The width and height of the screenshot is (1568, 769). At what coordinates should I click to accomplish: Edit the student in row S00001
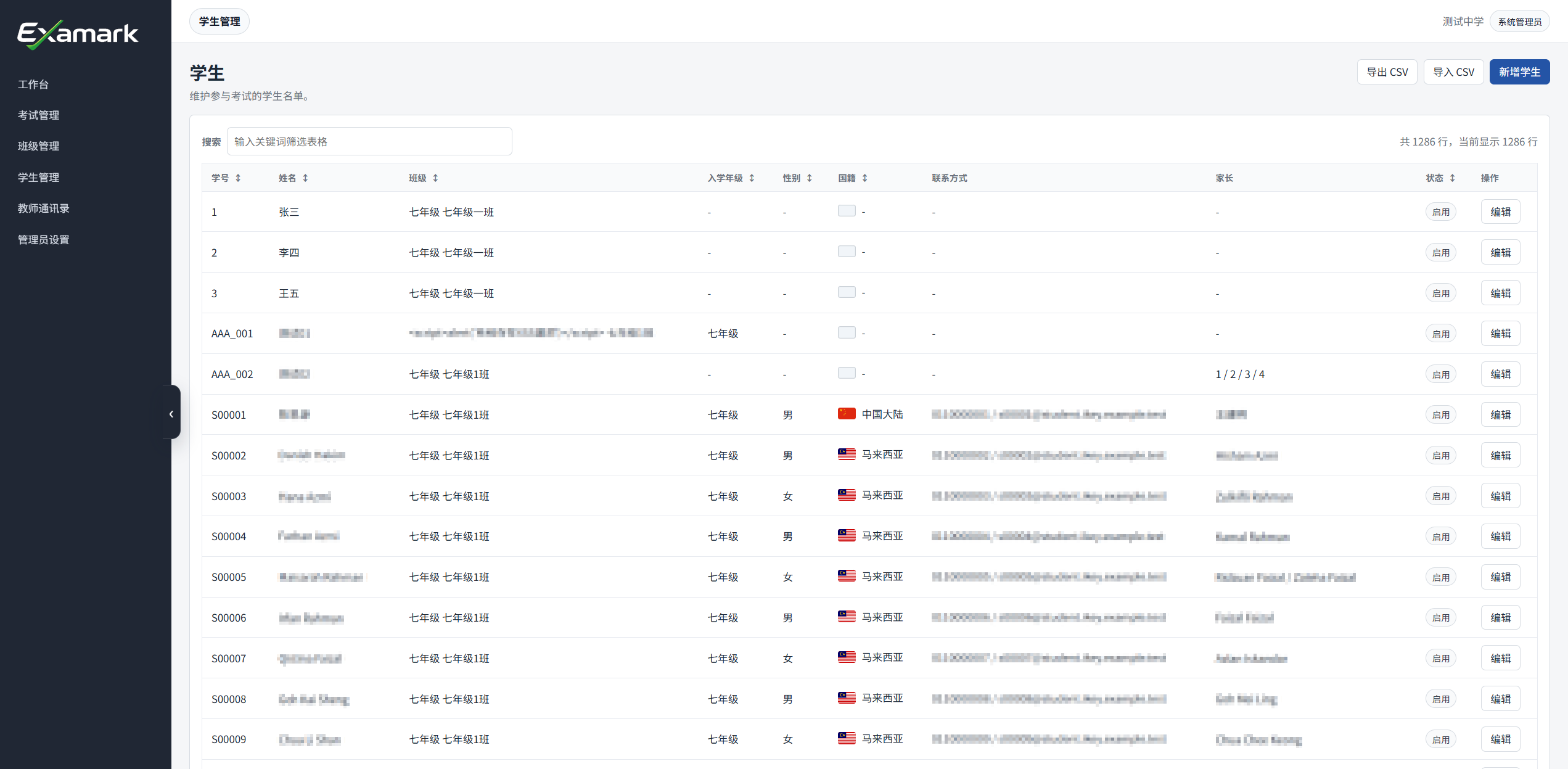point(1500,415)
